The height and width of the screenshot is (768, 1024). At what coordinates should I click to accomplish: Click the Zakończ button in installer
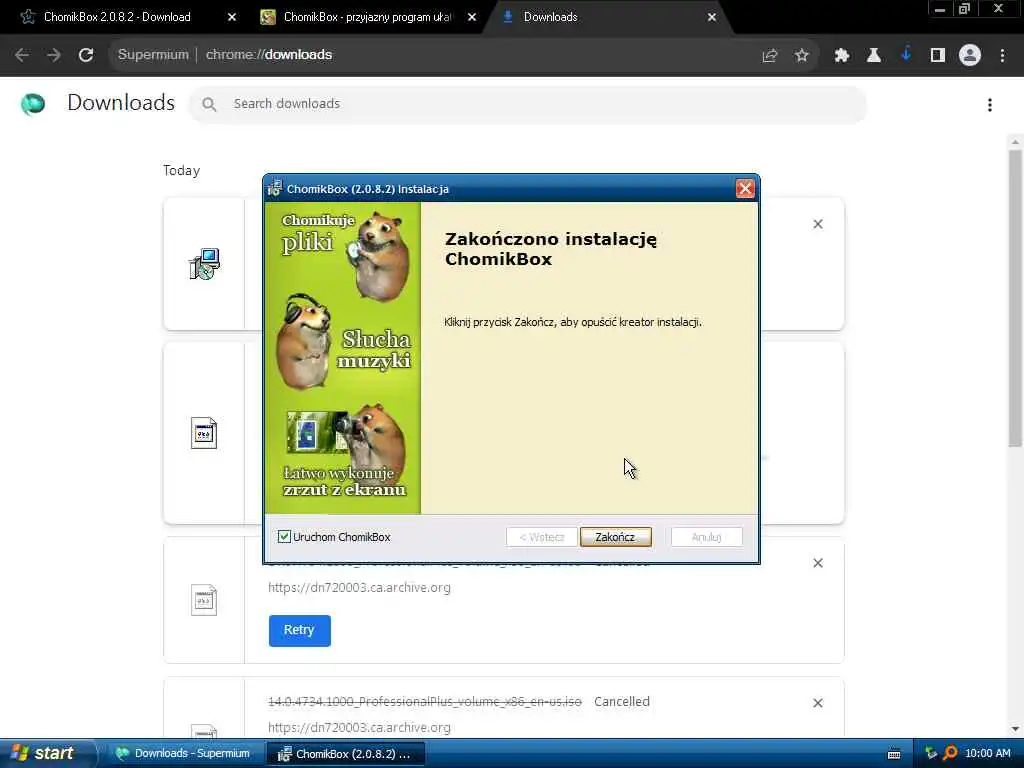[x=615, y=537]
